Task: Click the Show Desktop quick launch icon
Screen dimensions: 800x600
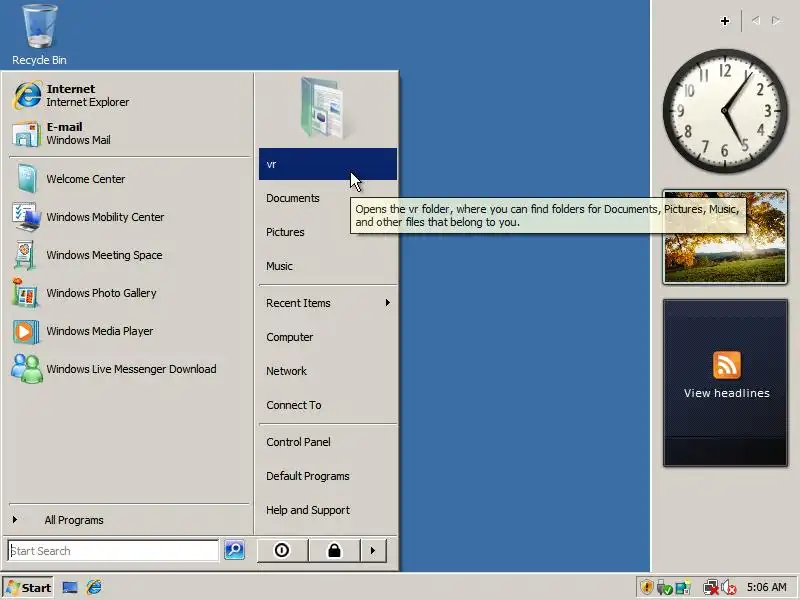Action: click(70, 588)
